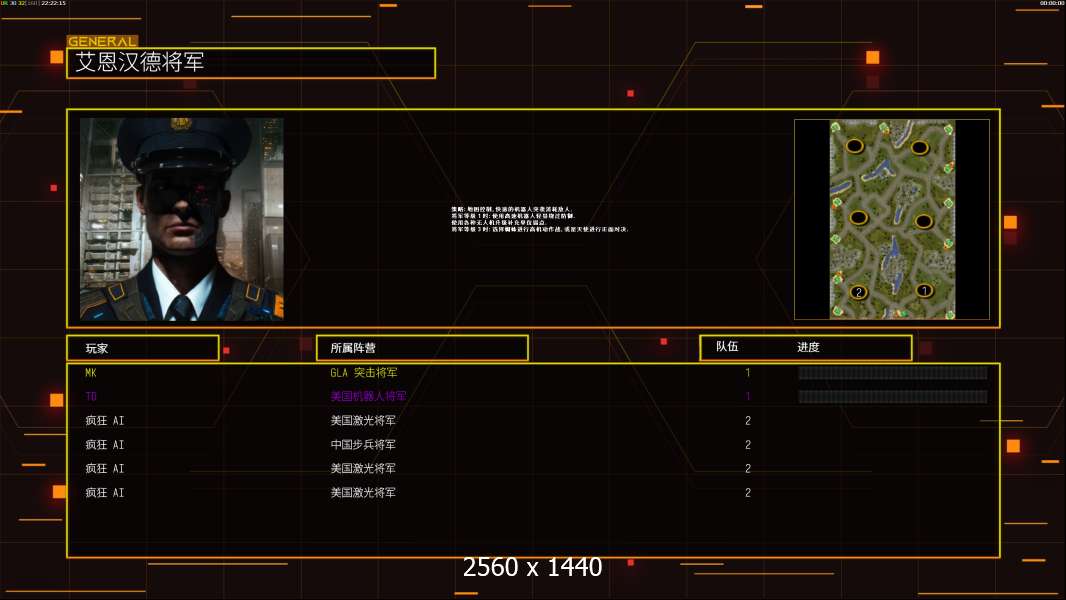Click the 所属阵营 column header
This screenshot has width=1066, height=600.
coord(353,348)
